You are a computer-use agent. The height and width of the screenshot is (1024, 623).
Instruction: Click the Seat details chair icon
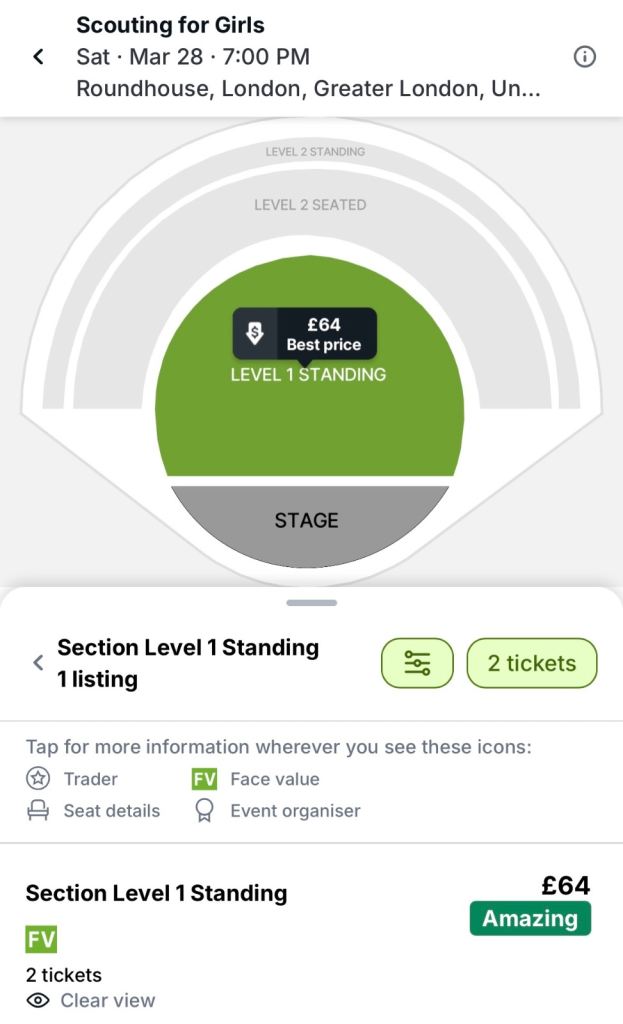tap(38, 811)
